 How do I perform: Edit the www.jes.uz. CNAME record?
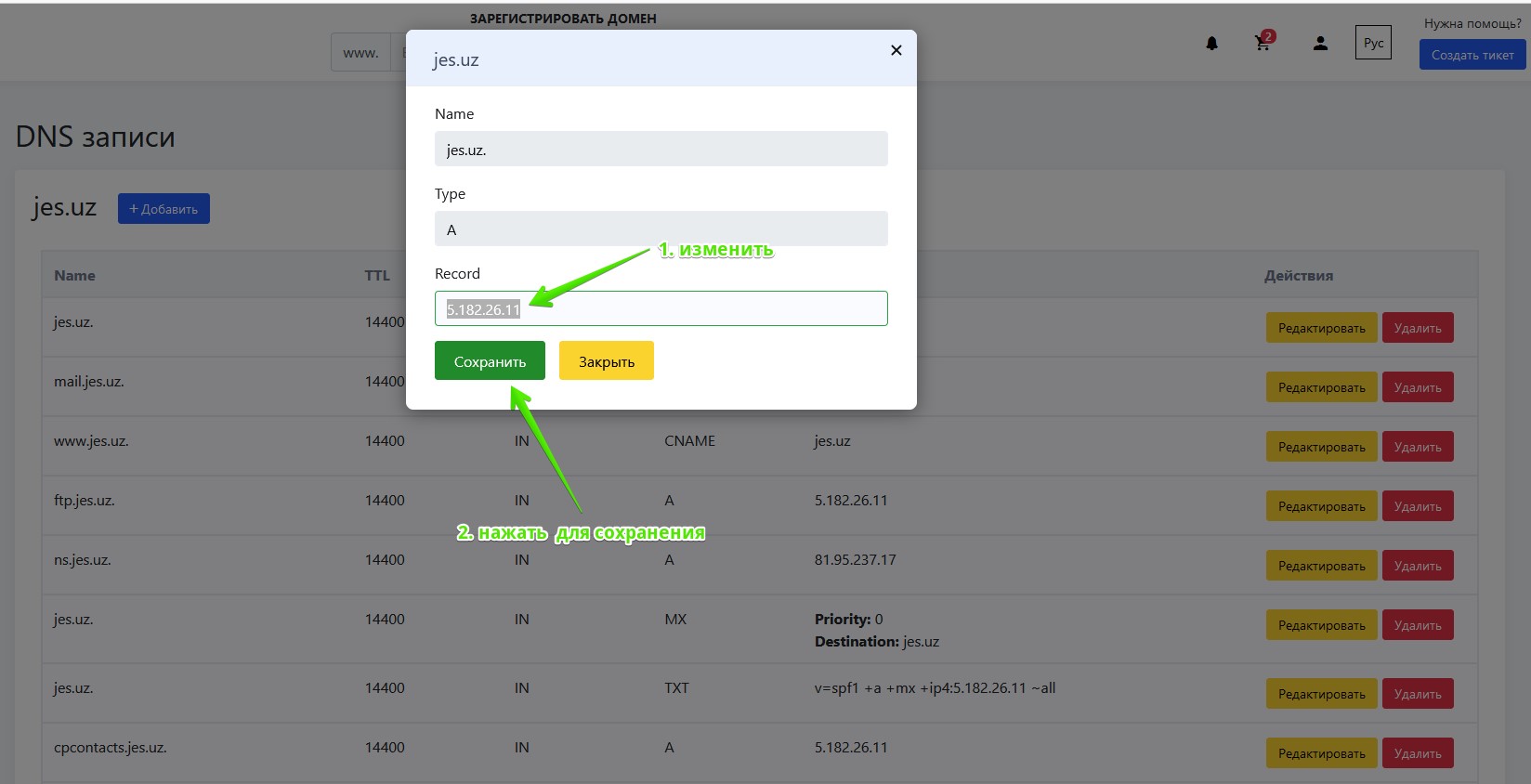tap(1321, 447)
